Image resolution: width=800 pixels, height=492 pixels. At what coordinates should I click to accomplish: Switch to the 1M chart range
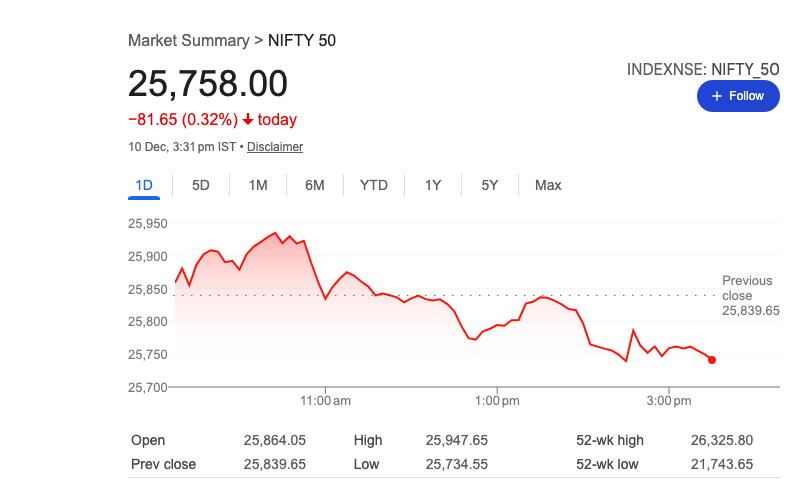point(258,185)
